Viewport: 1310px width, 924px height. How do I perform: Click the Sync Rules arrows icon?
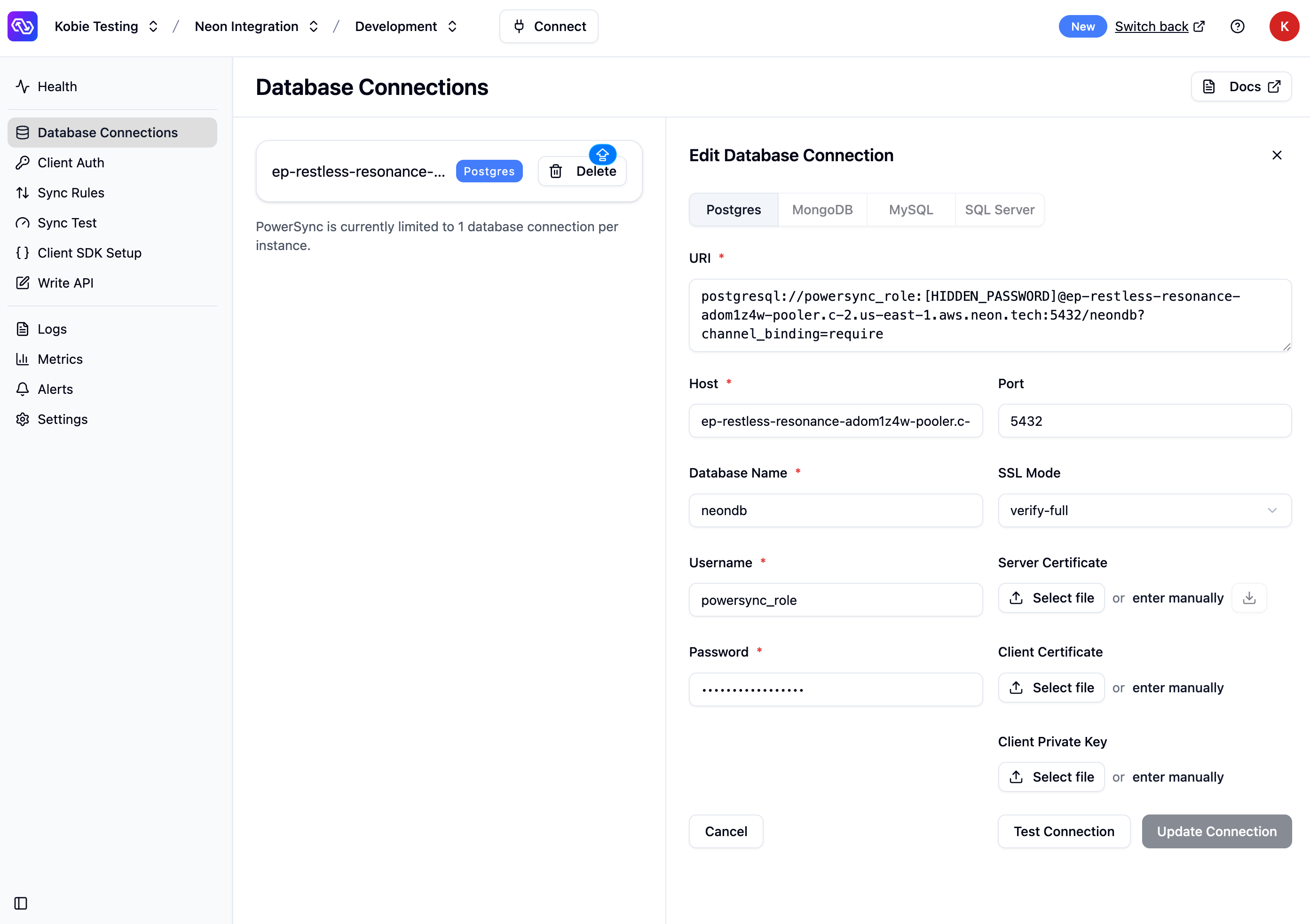point(22,193)
